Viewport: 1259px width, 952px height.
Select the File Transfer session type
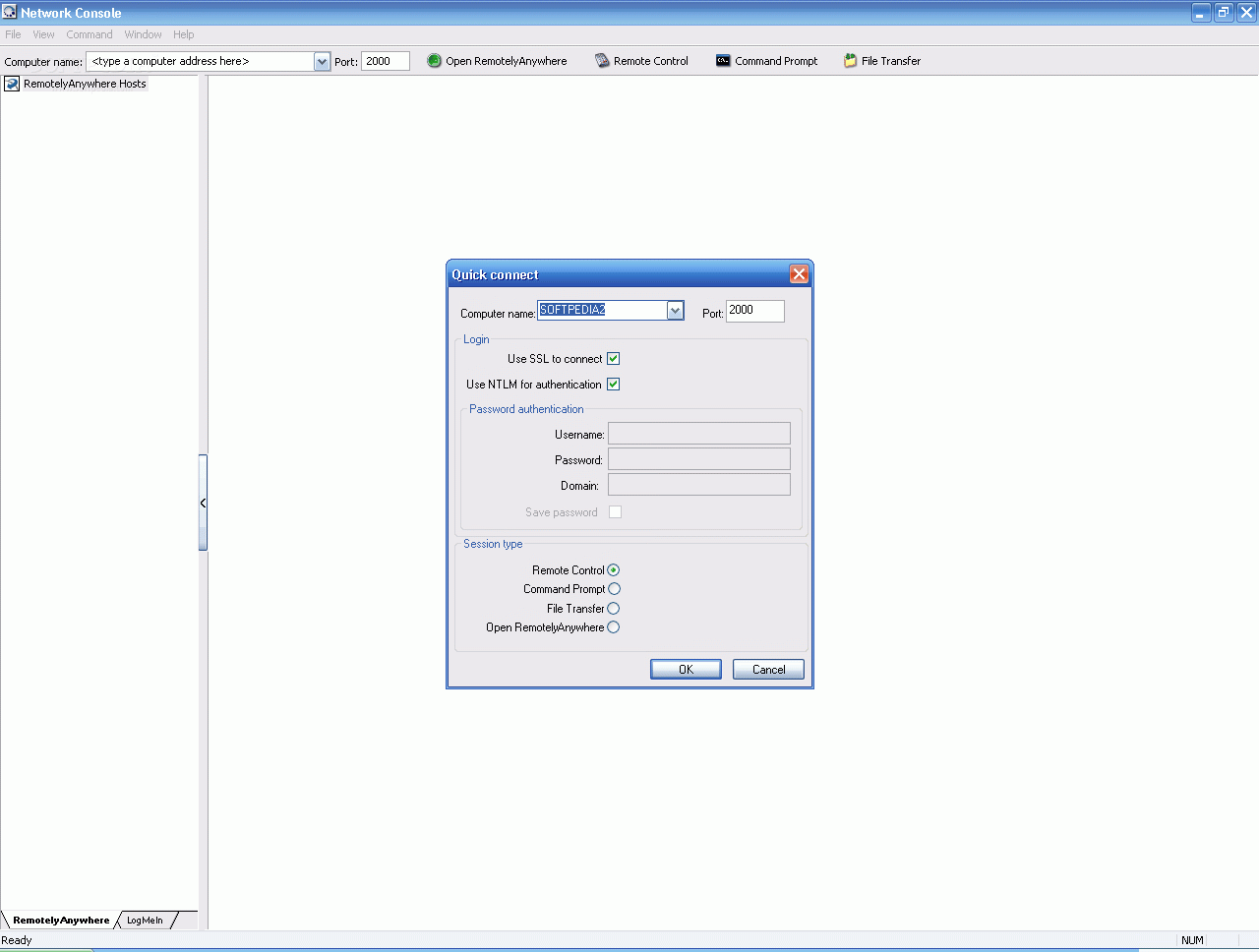pyautogui.click(x=614, y=609)
